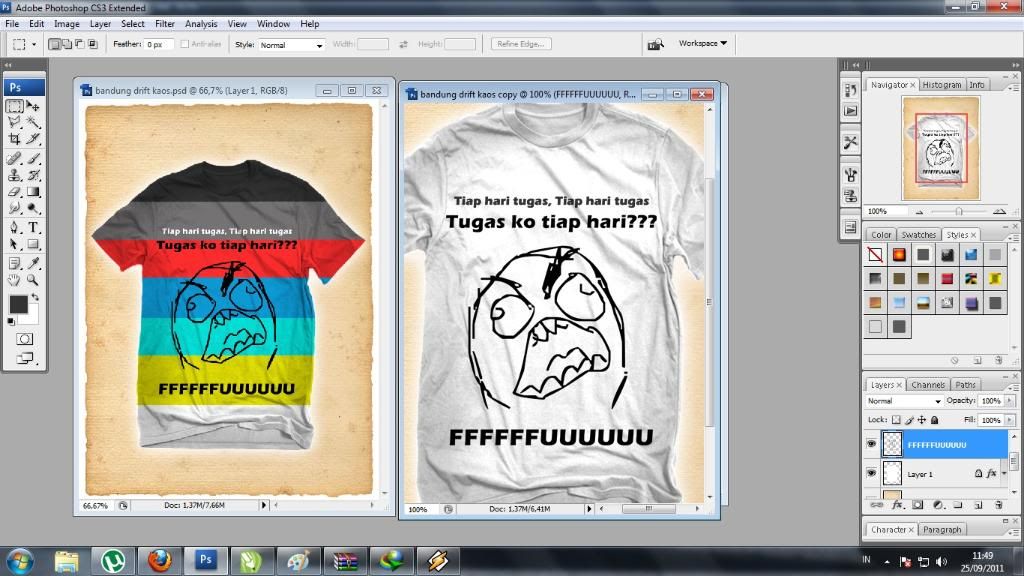The image size is (1024, 576).
Task: Toggle lock position
Action: pos(921,420)
